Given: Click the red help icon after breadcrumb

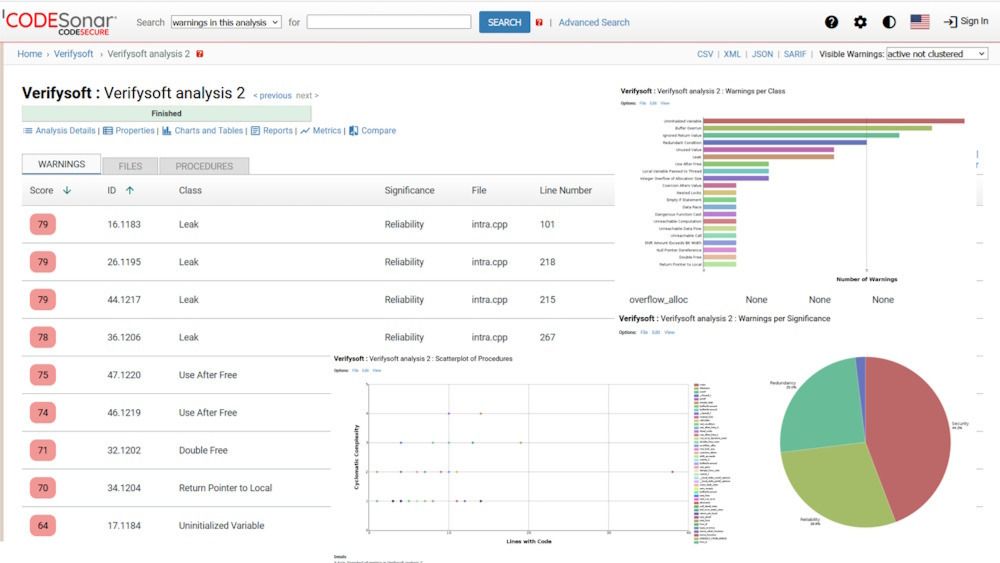Looking at the screenshot, I should point(200,54).
